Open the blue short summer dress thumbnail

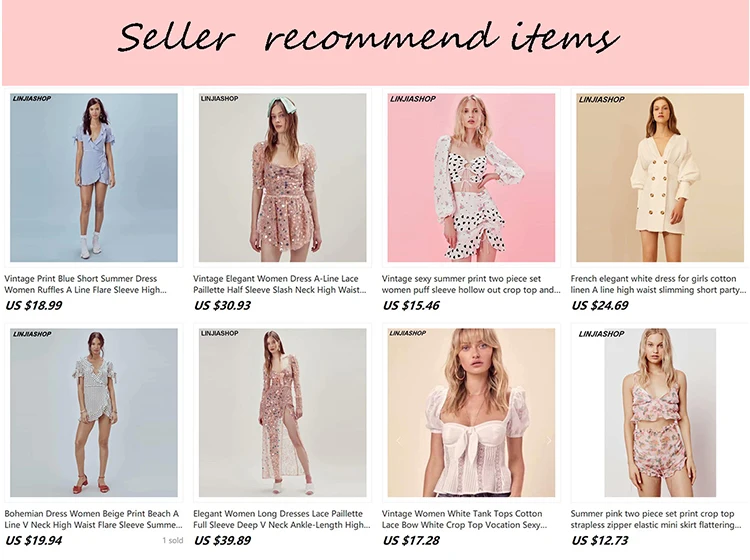click(94, 177)
